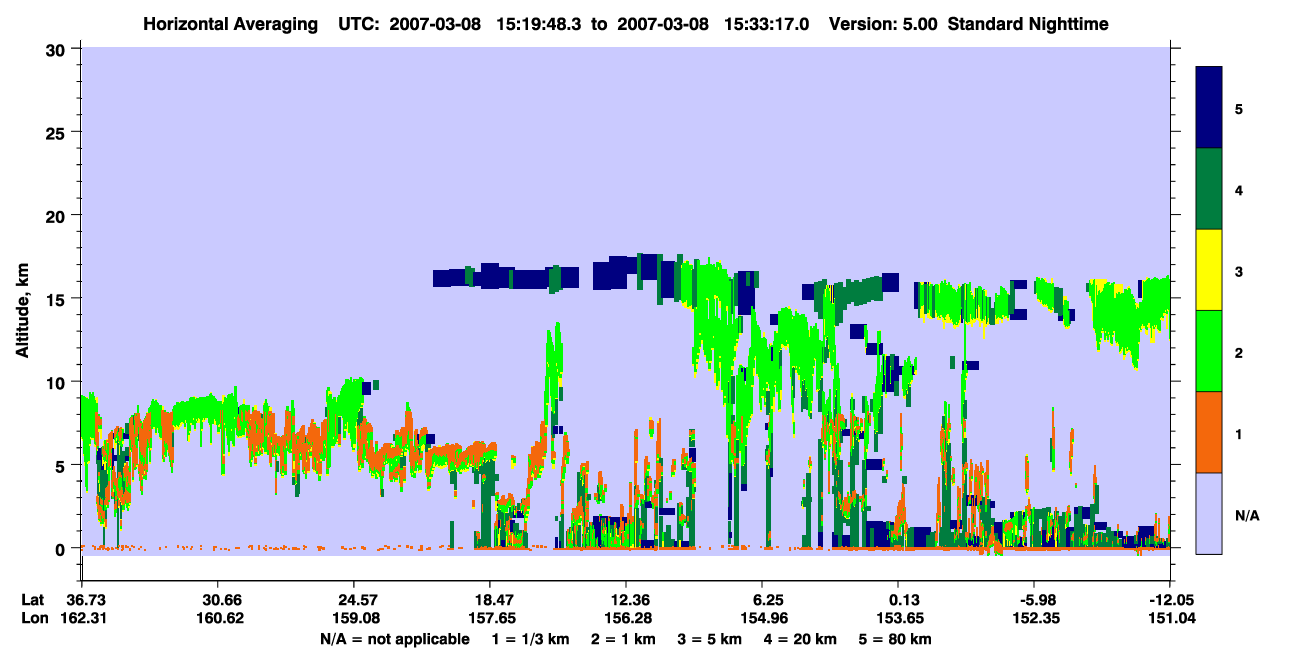
Task: Click the 'Lon' row label
Action: click(x=34, y=618)
